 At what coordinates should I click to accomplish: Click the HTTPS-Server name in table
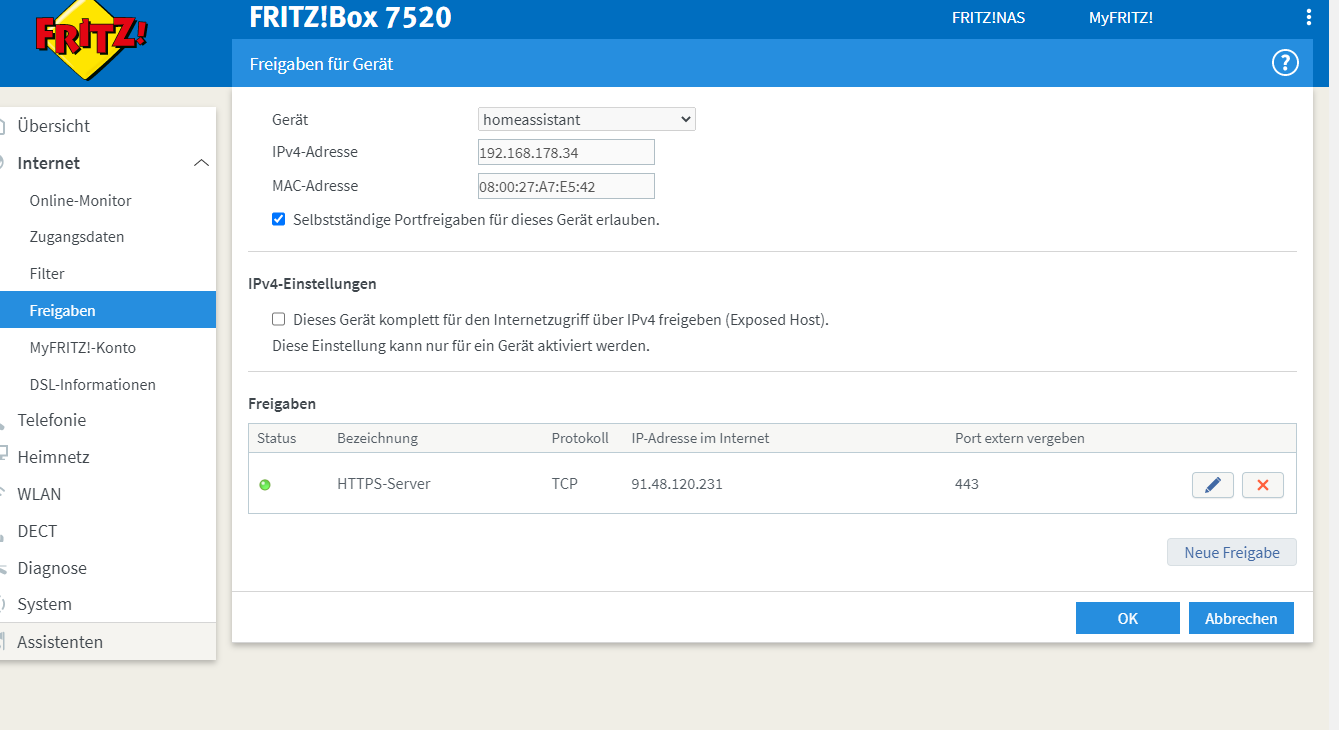pyautogui.click(x=384, y=484)
